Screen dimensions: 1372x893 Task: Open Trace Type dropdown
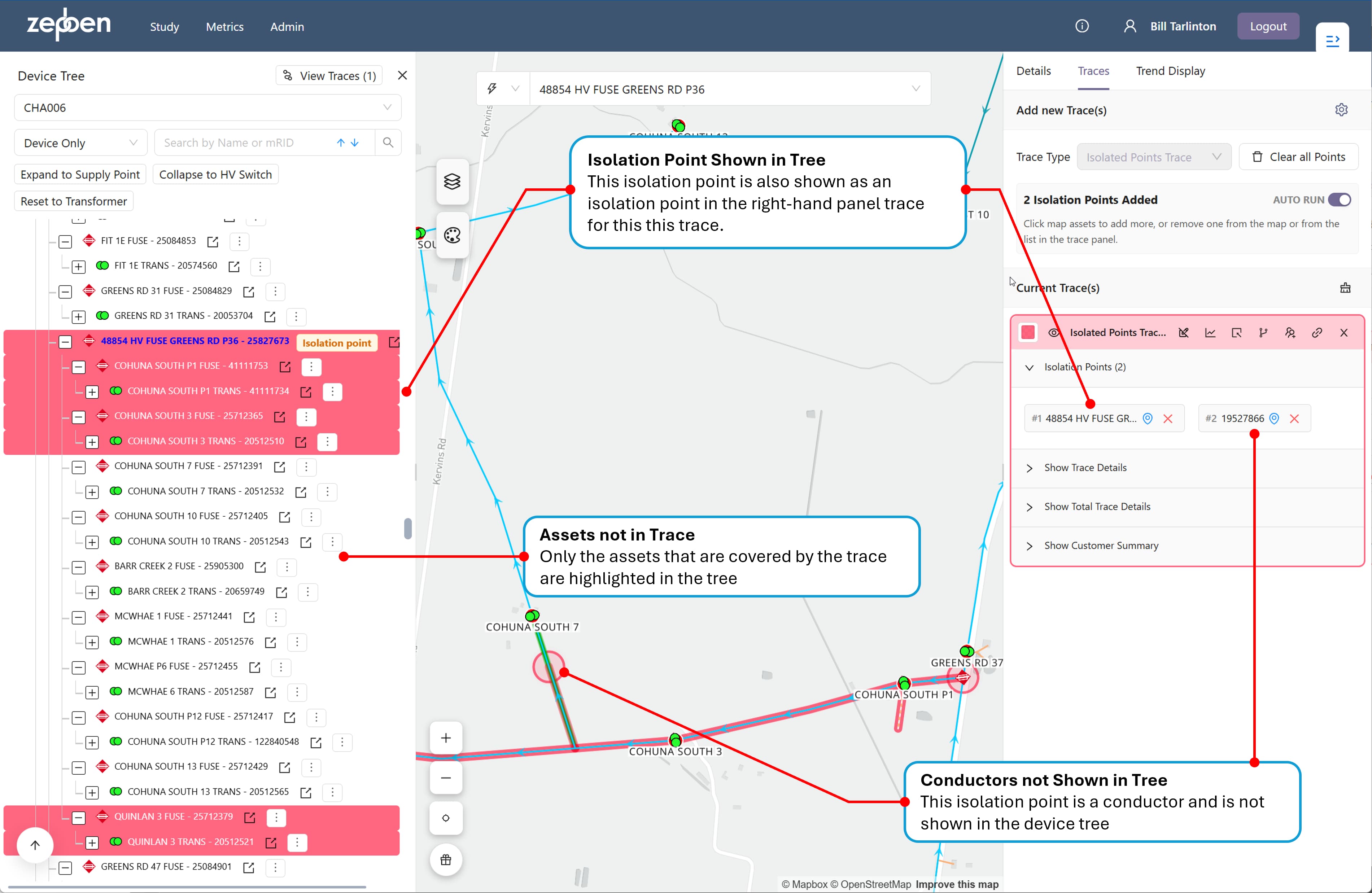[1154, 157]
